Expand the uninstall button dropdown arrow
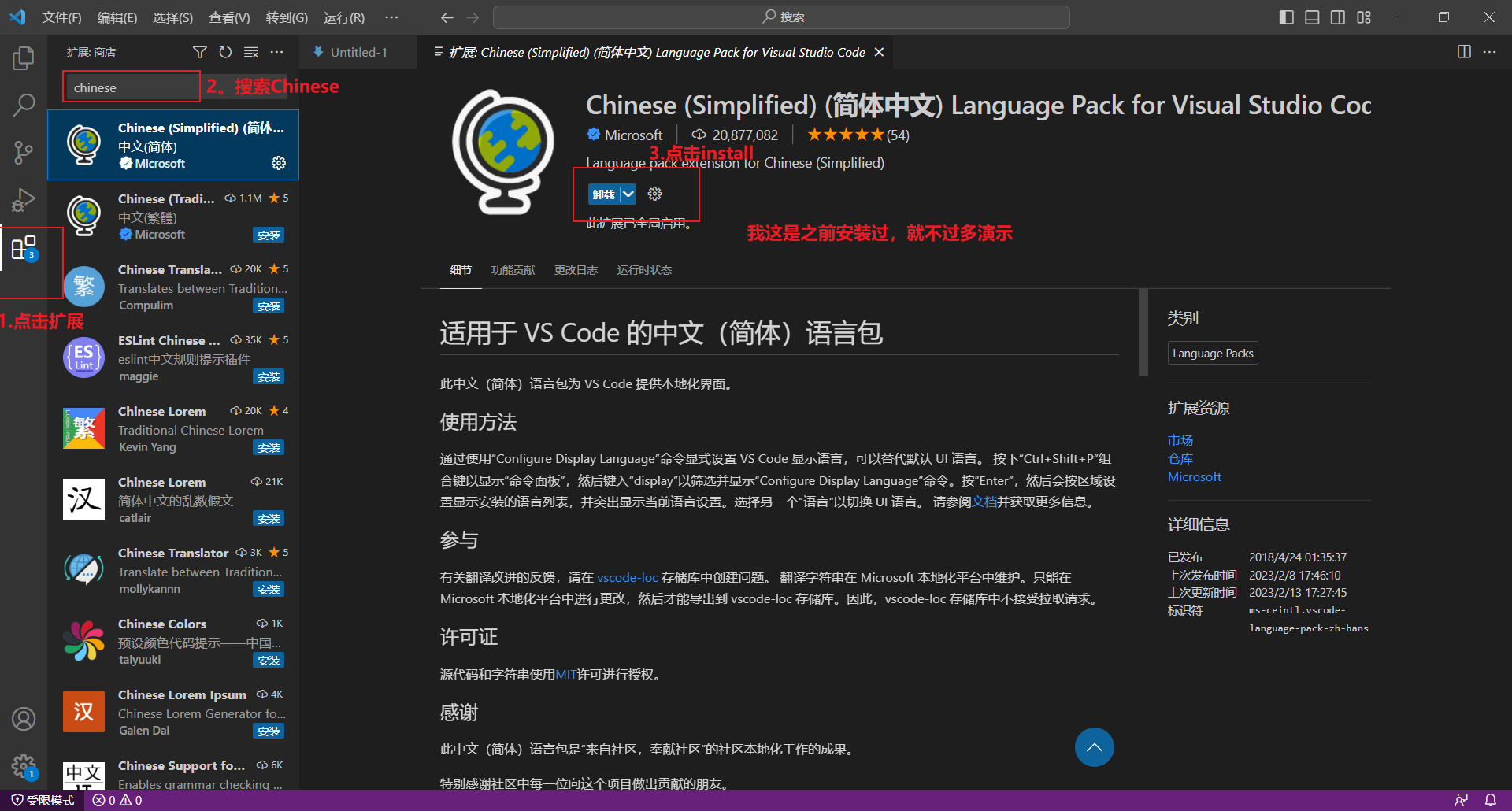Screen dimensions: 1512x811 (628, 193)
